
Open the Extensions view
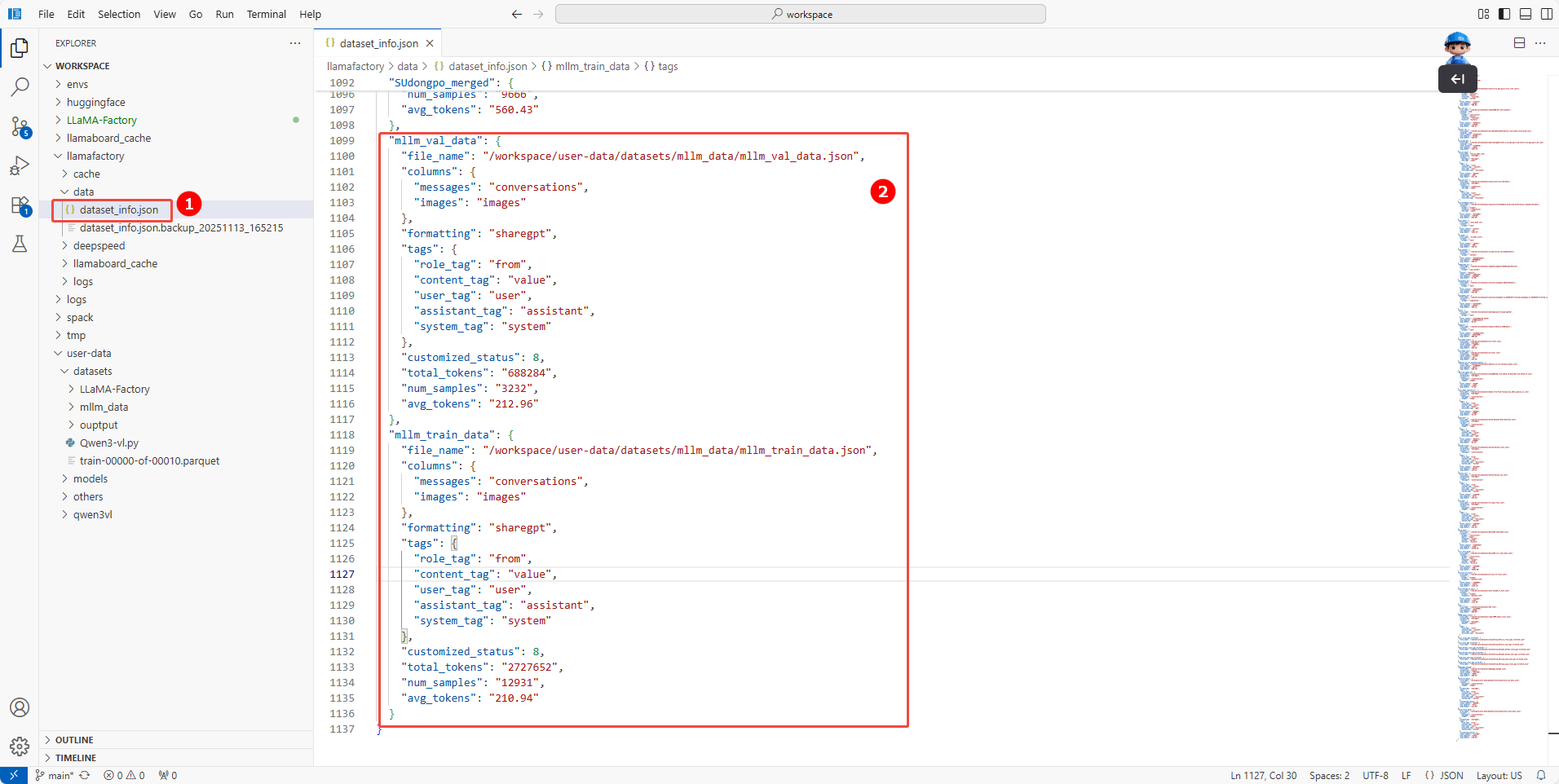coord(20,205)
